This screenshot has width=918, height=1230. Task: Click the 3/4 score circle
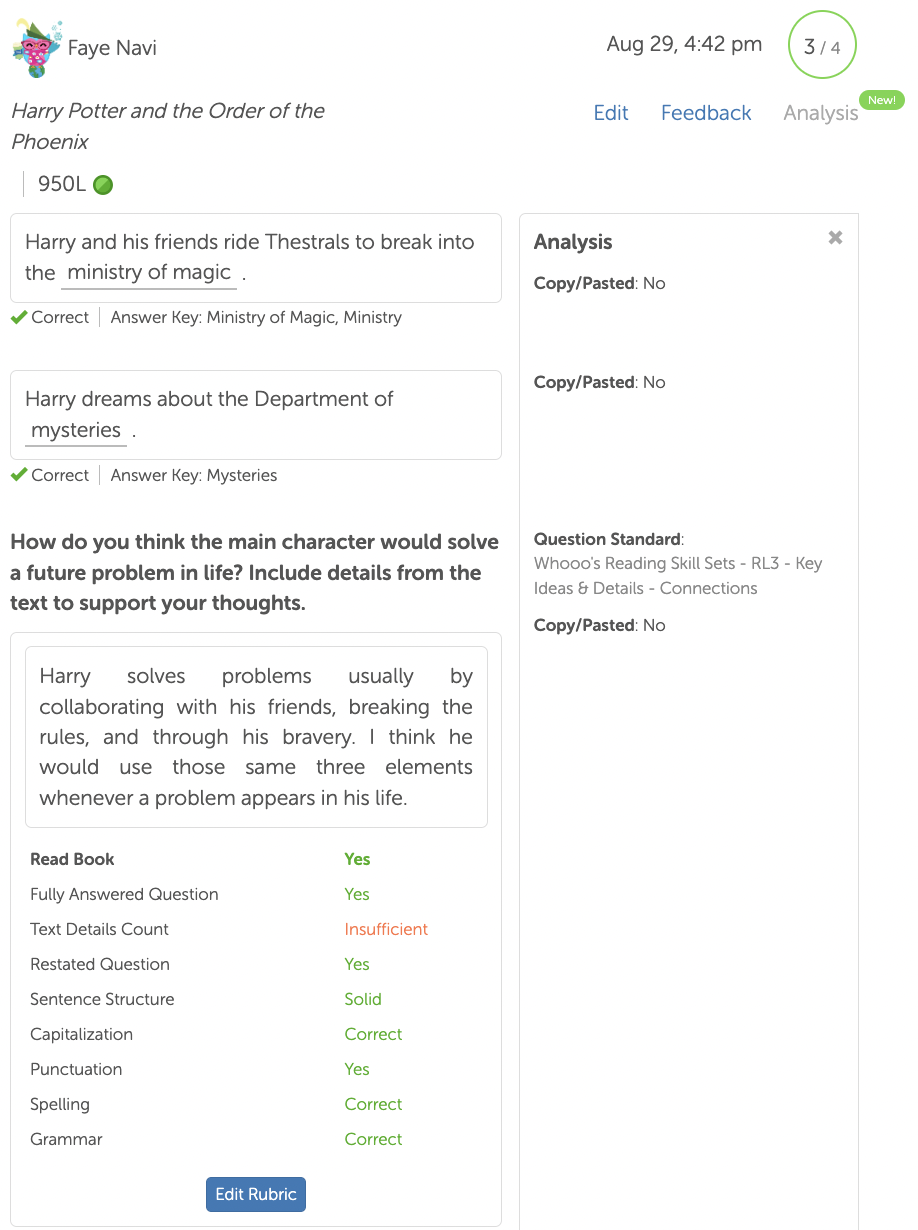(822, 45)
